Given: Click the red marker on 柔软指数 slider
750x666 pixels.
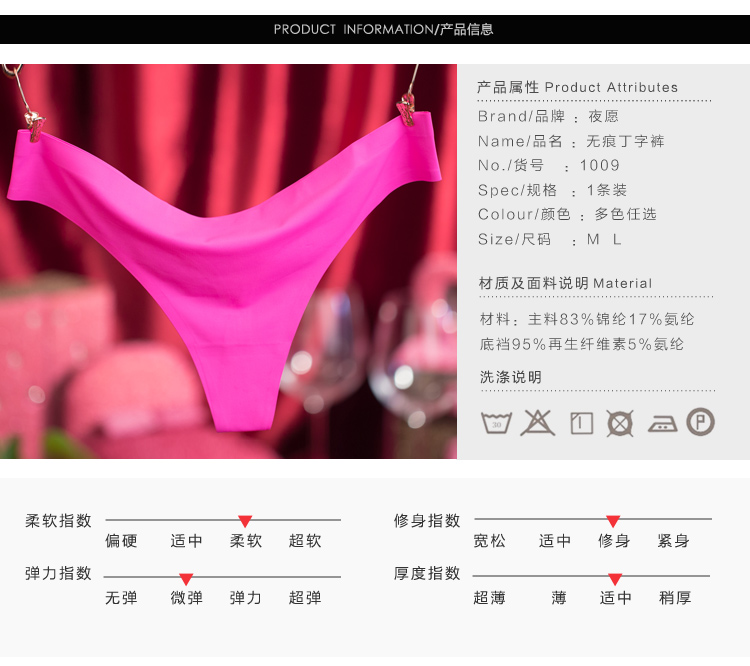Looking at the screenshot, I should (x=245, y=521).
